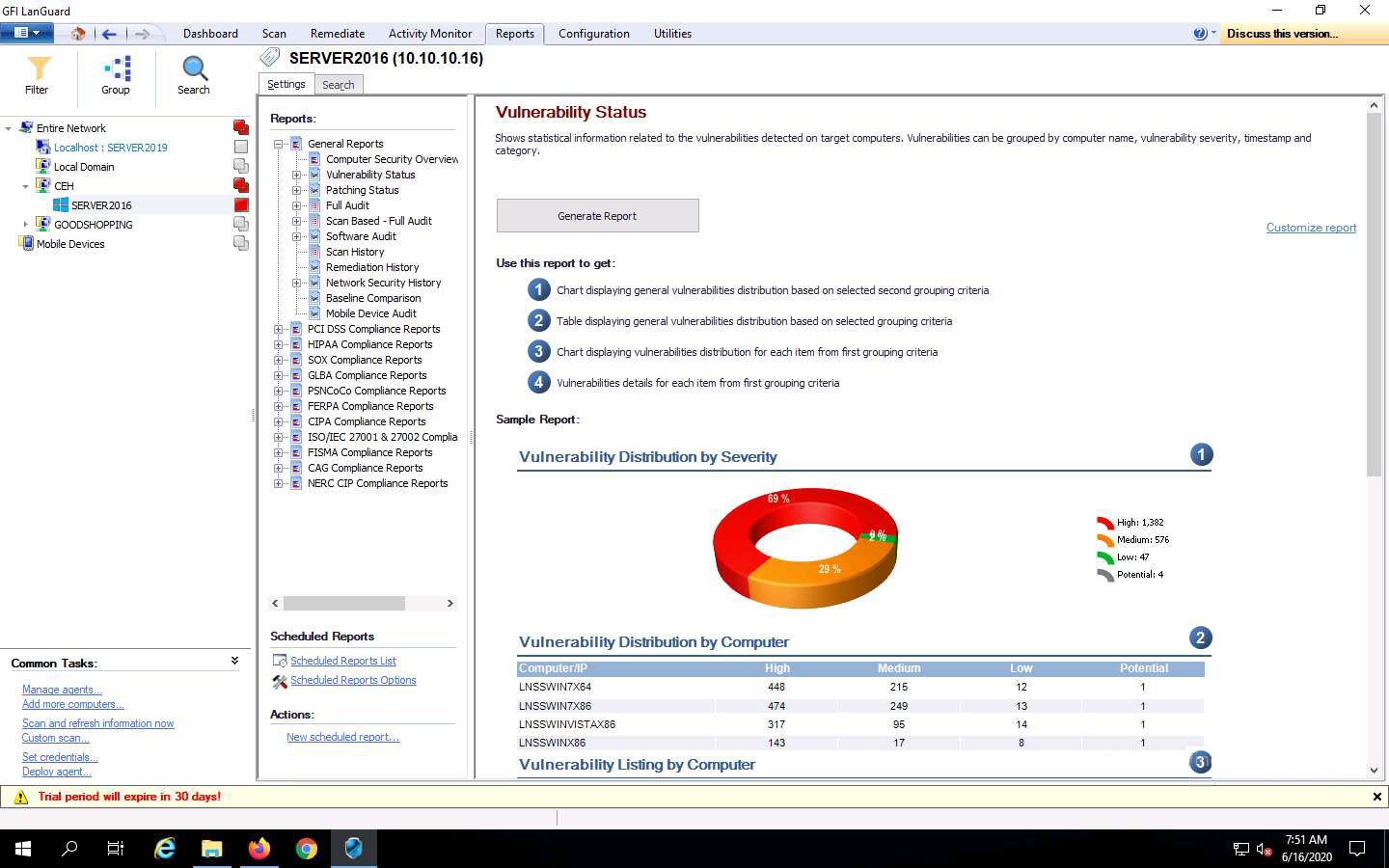Collapse the Entire Network tree
This screenshot has width=1389, height=868.
click(9, 128)
